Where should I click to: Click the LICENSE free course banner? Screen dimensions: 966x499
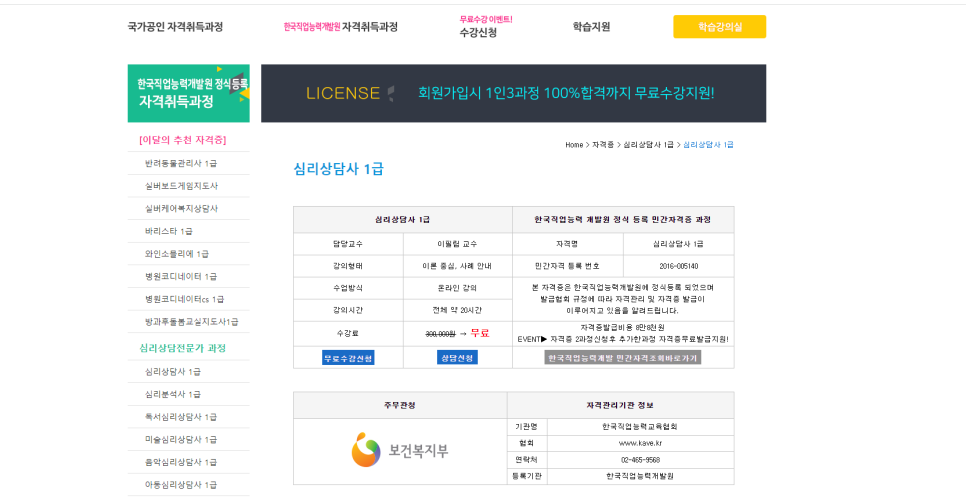pyautogui.click(x=513, y=93)
